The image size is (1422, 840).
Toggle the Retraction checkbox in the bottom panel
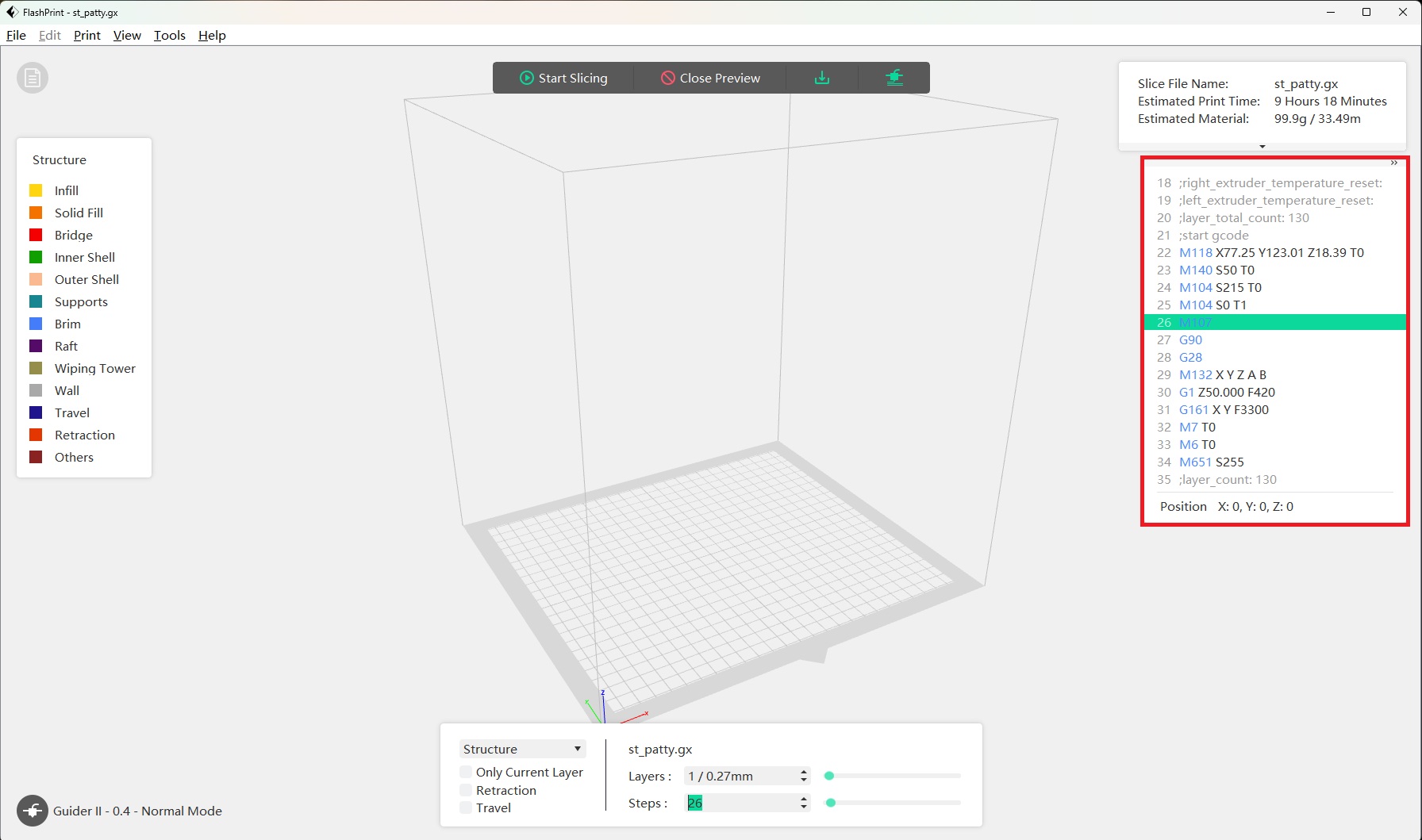point(466,790)
